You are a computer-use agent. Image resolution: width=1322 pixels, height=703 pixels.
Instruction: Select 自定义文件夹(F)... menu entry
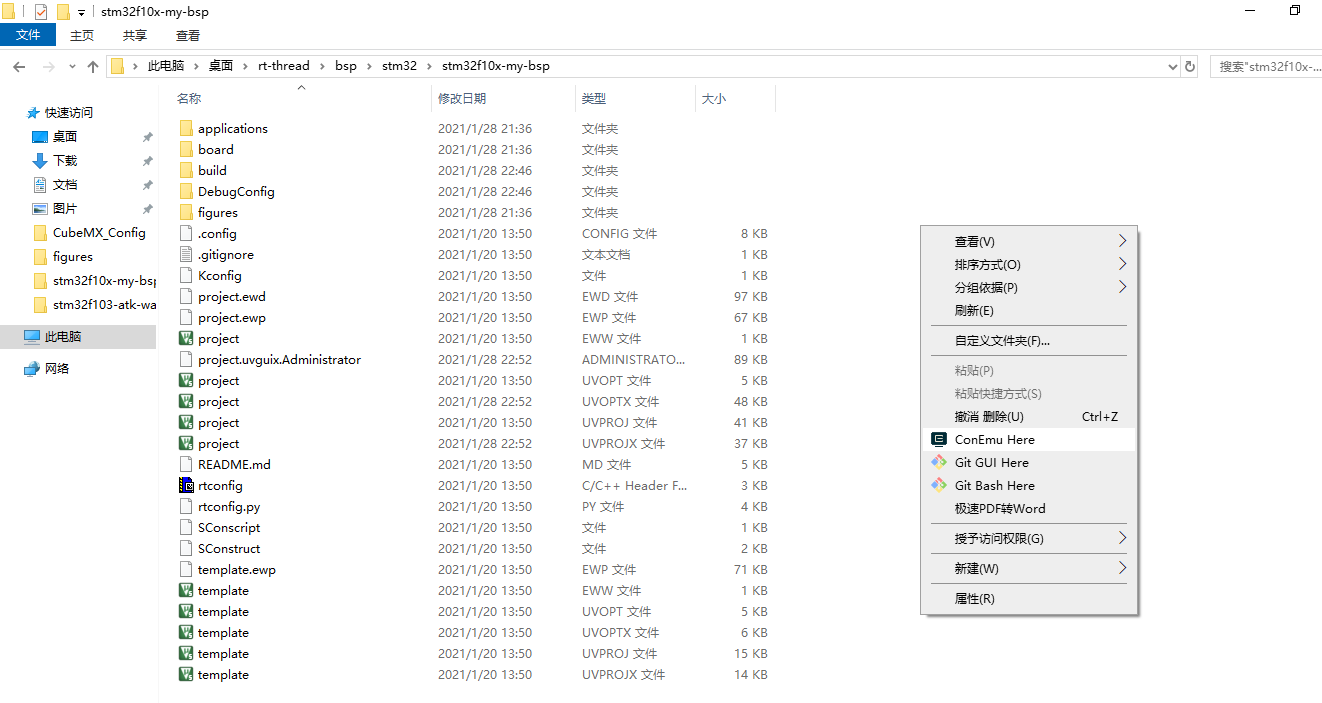(1029, 340)
